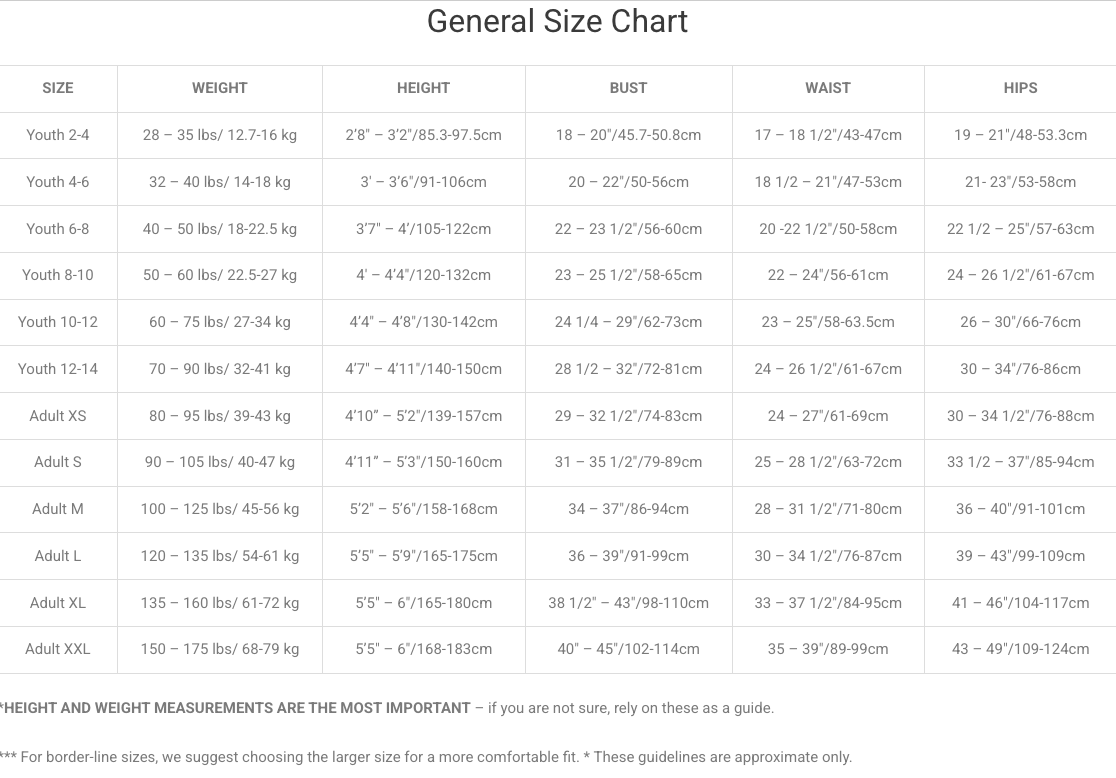1116x778 pixels.
Task: Click the Adult XS size cell
Action: [58, 416]
